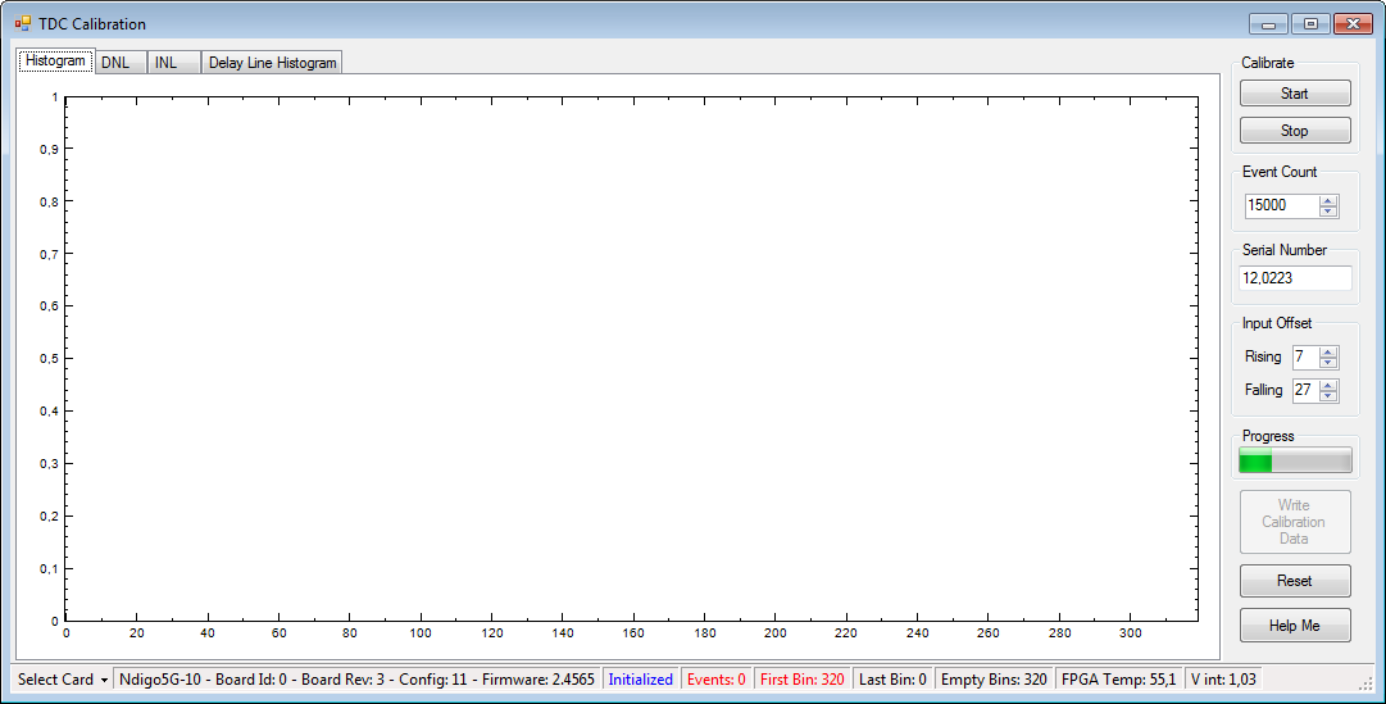Click into the Event Count value field
The width and height of the screenshot is (1386, 704).
point(1282,205)
